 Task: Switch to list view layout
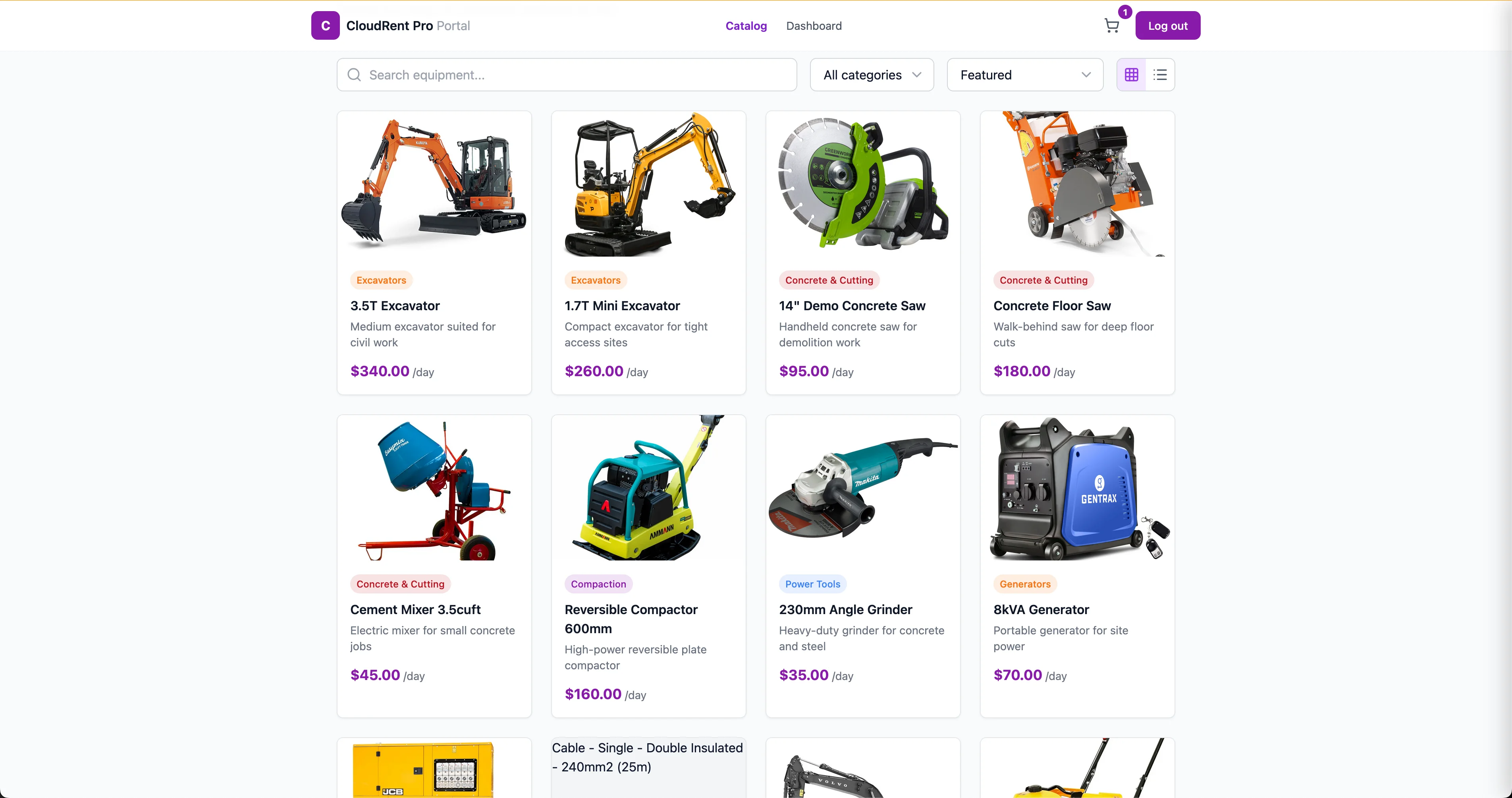click(x=1160, y=75)
